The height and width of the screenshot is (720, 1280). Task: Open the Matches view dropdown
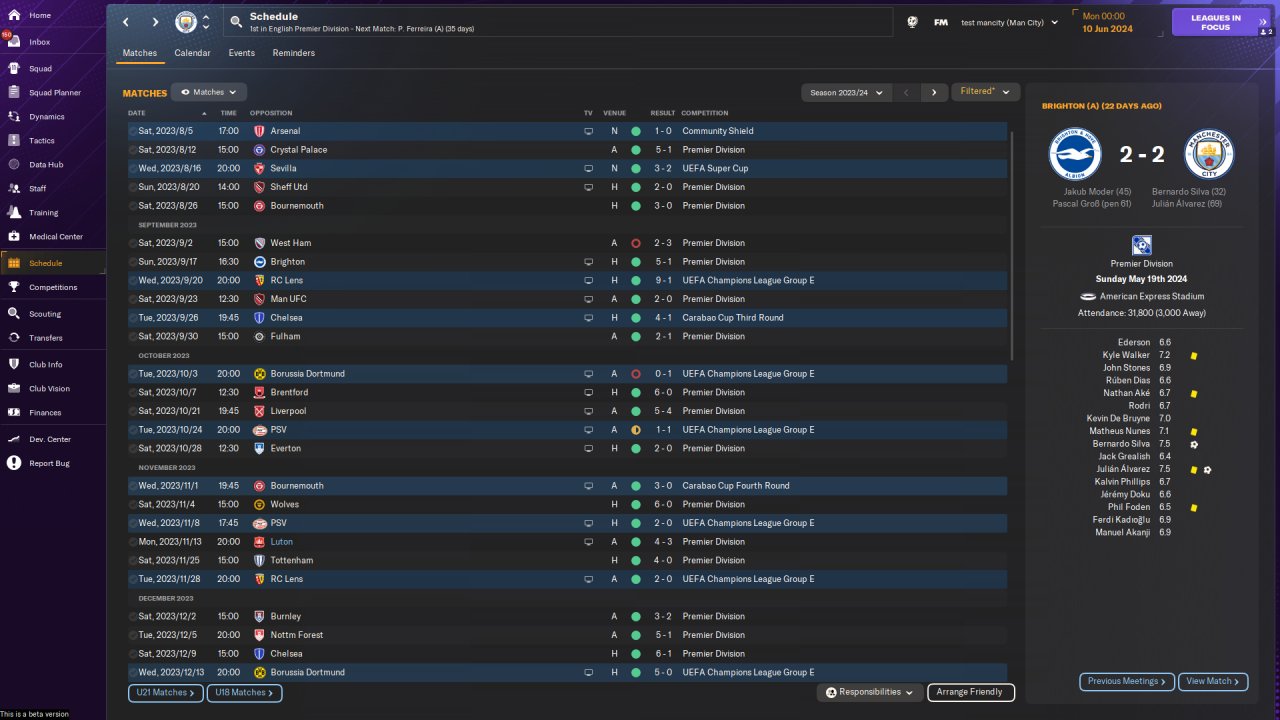click(209, 92)
